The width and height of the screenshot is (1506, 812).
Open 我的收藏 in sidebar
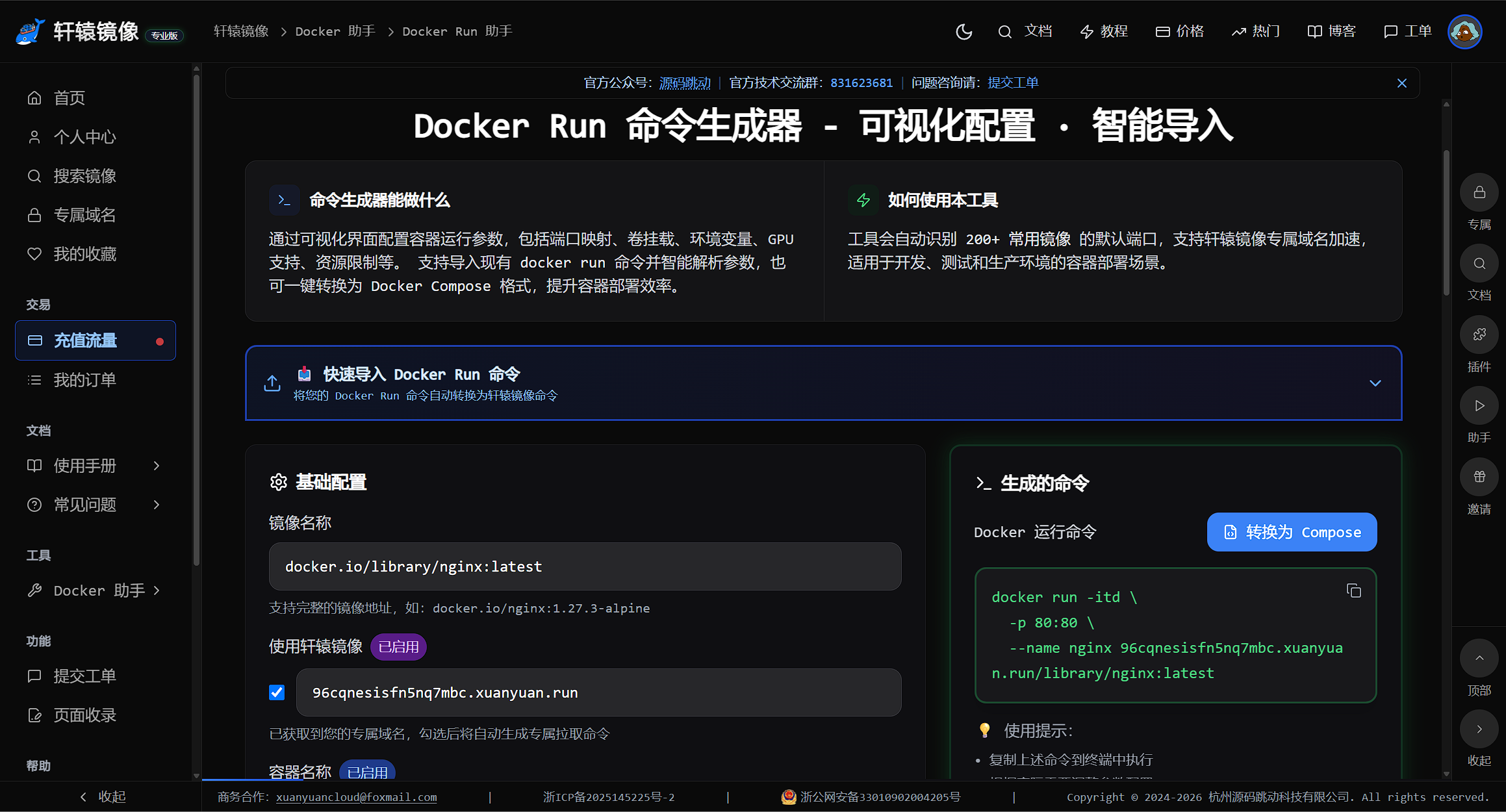point(96,254)
